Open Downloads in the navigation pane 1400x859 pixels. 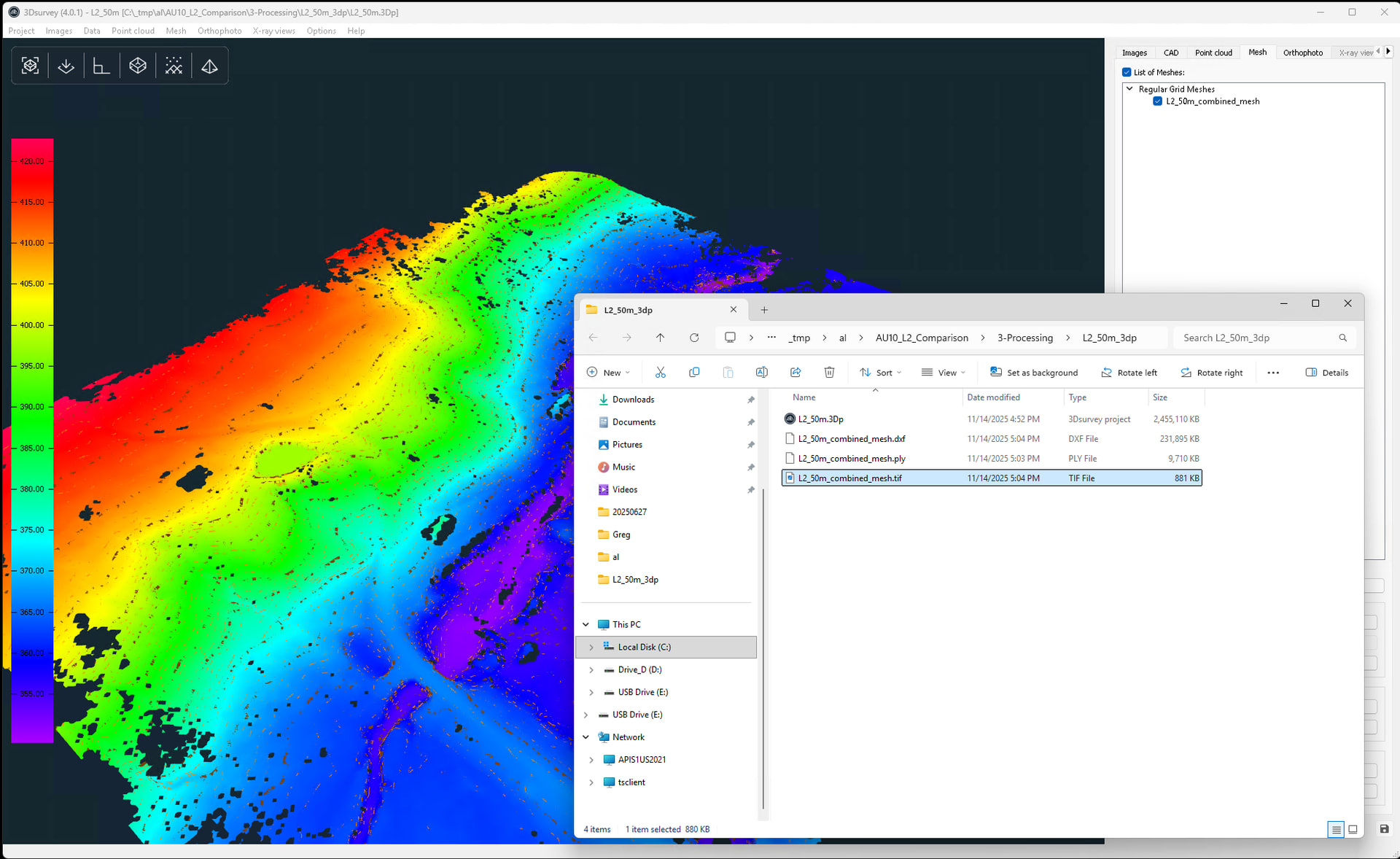point(633,400)
